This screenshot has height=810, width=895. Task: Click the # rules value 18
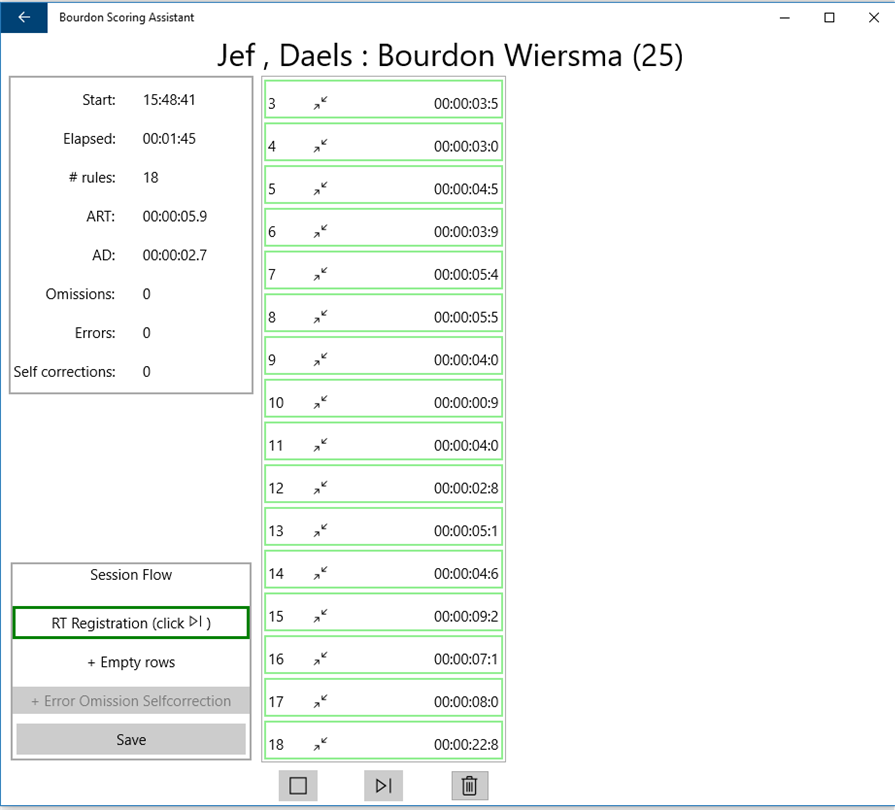[151, 178]
